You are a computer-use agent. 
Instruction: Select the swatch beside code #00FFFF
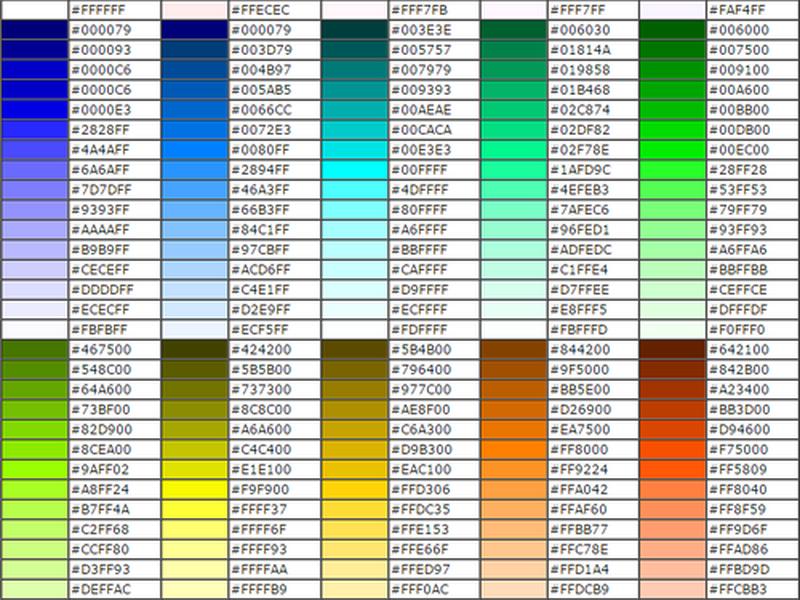click(355, 170)
